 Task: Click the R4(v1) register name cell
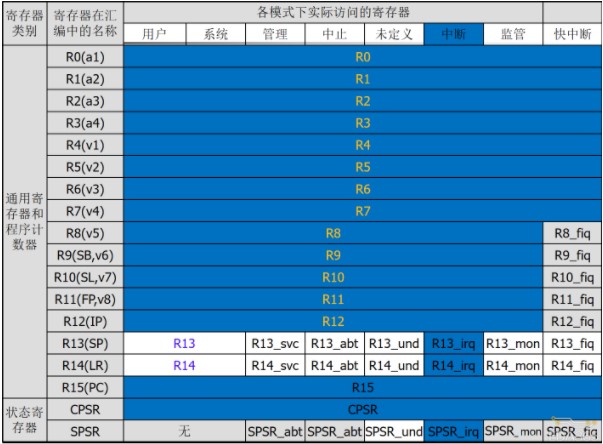pyautogui.click(x=85, y=145)
